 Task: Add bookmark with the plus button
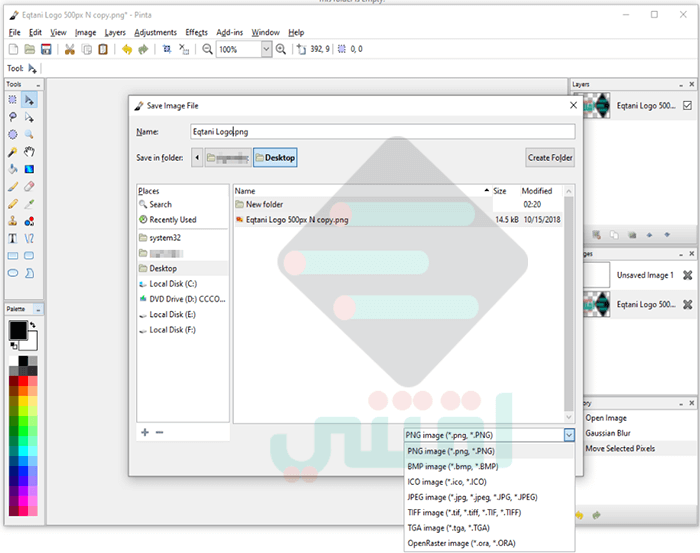tap(145, 432)
